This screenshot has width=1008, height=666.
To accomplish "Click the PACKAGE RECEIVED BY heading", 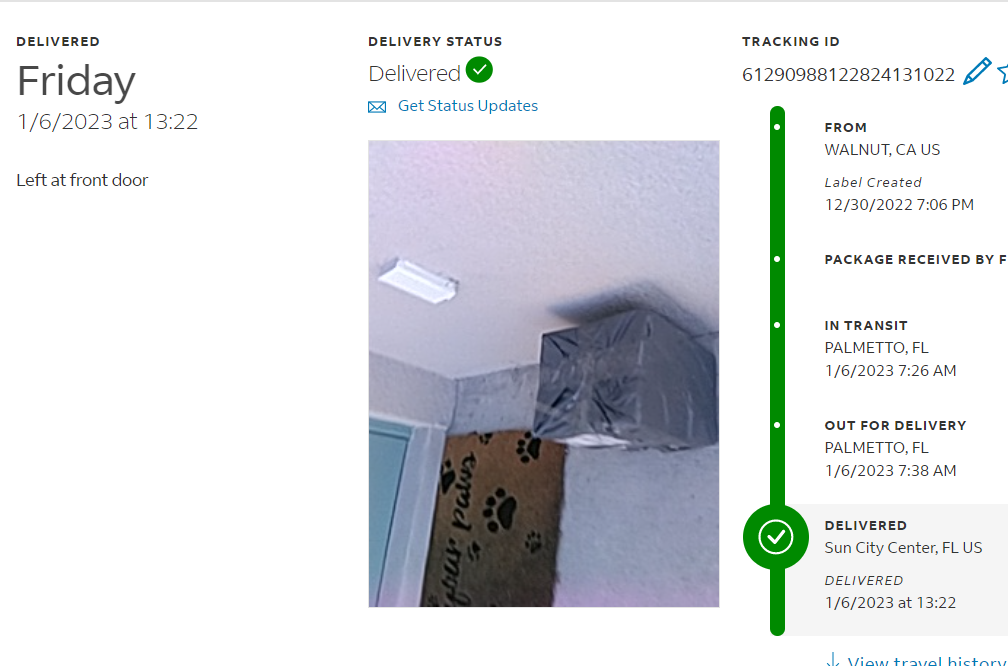I will (915, 260).
